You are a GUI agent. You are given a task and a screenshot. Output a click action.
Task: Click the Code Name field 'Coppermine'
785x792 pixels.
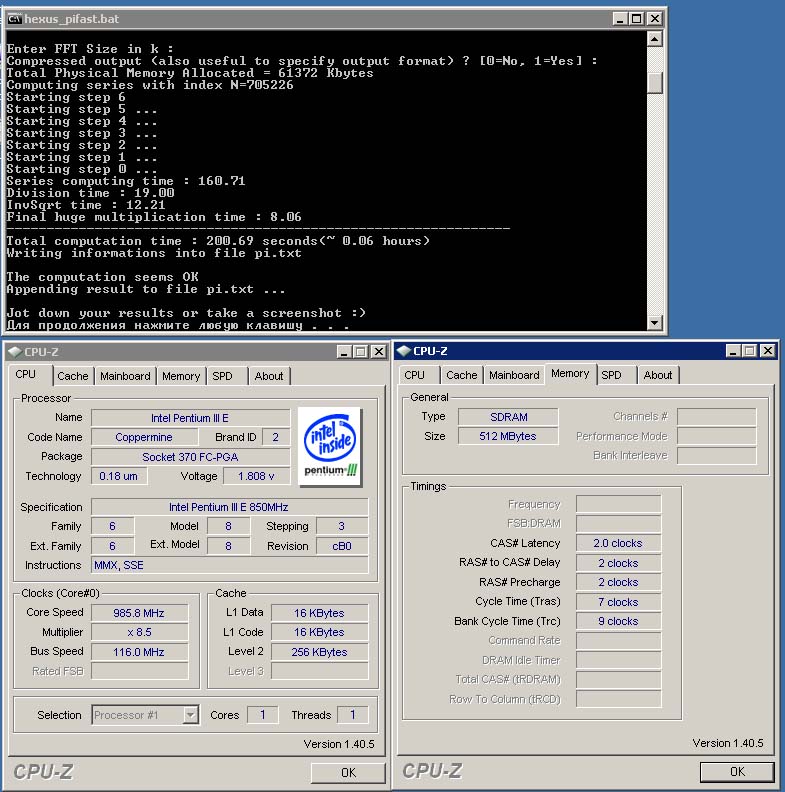pos(144,437)
